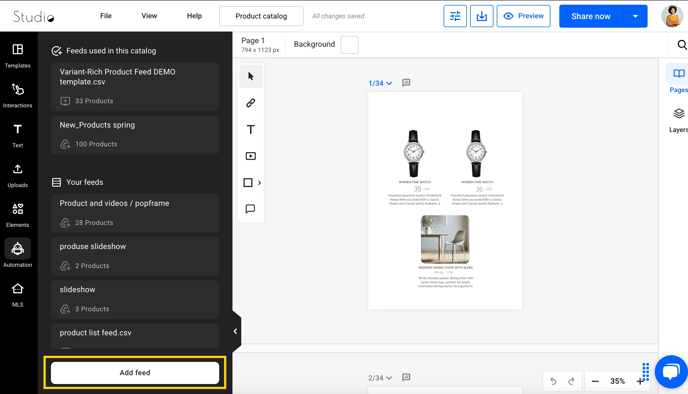Image resolution: width=688 pixels, height=394 pixels.
Task: Select the video embed tool
Action: 251,156
